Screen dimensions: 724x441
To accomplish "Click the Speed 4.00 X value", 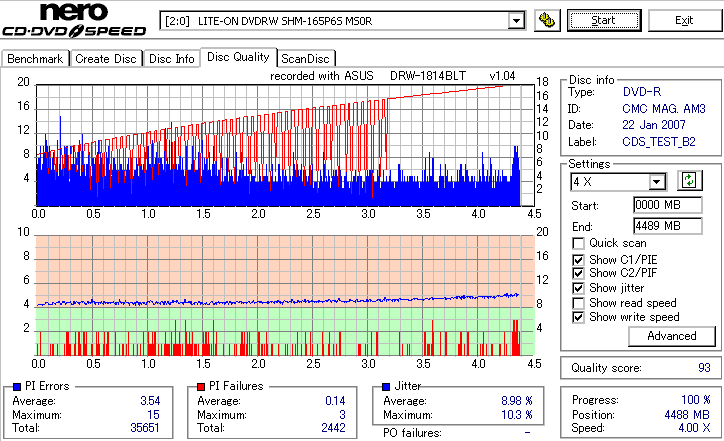I will coord(694,428).
